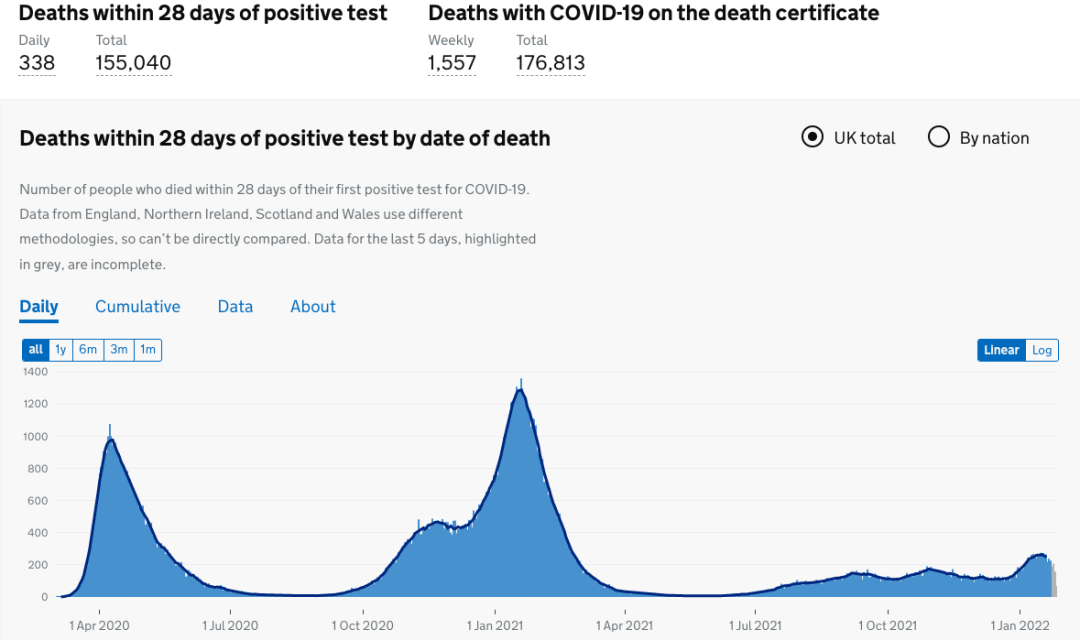The height and width of the screenshot is (640, 1080).
Task: Select the By nation radio option
Action: click(x=938, y=137)
